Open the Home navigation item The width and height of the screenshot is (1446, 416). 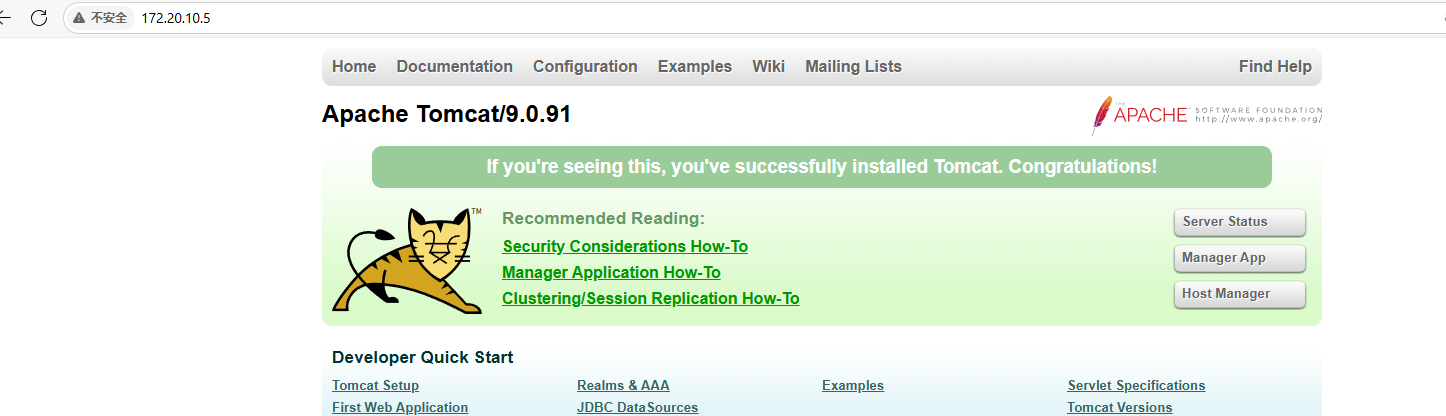(x=354, y=67)
